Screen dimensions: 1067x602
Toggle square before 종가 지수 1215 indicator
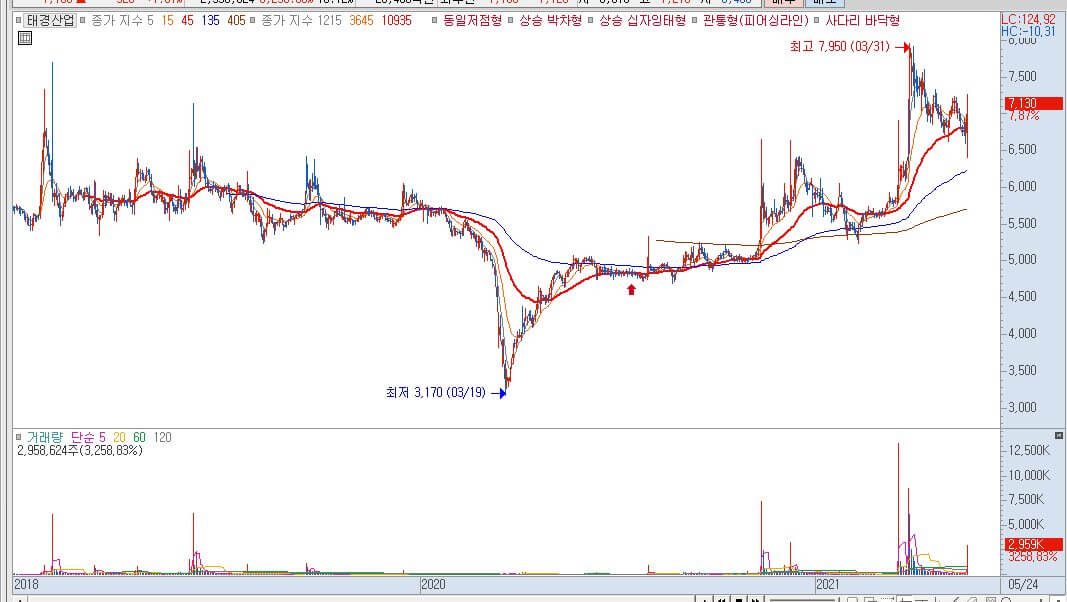pyautogui.click(x=253, y=20)
